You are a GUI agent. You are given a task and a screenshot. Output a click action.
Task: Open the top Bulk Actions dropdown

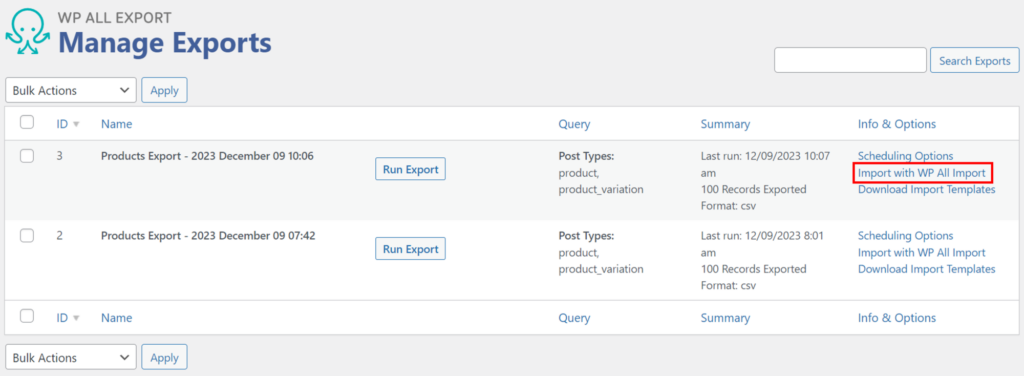coord(71,90)
